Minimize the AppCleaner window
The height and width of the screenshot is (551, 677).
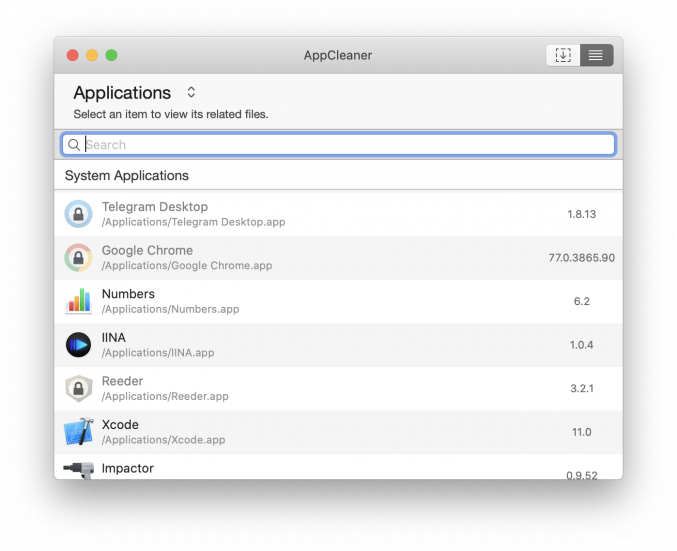(x=92, y=55)
